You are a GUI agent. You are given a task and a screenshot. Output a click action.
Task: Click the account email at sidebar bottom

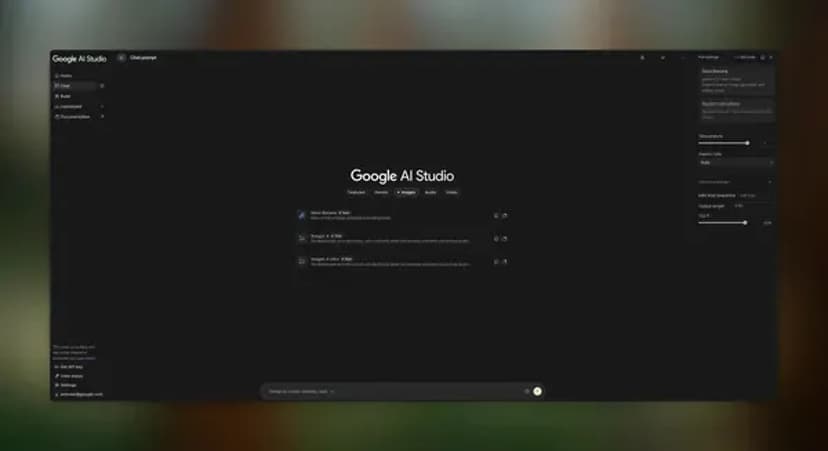click(x=79, y=394)
